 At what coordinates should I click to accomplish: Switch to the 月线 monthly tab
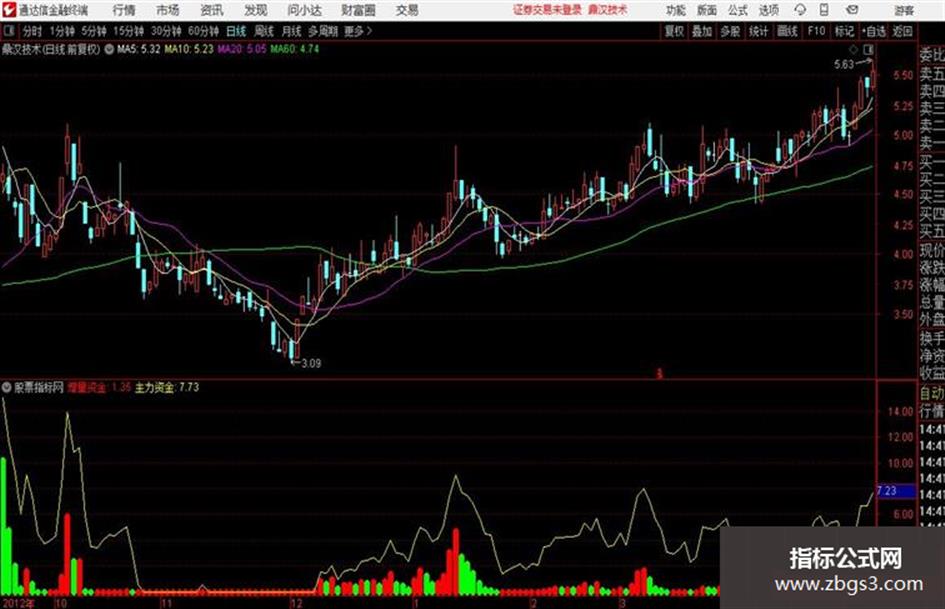coord(292,31)
